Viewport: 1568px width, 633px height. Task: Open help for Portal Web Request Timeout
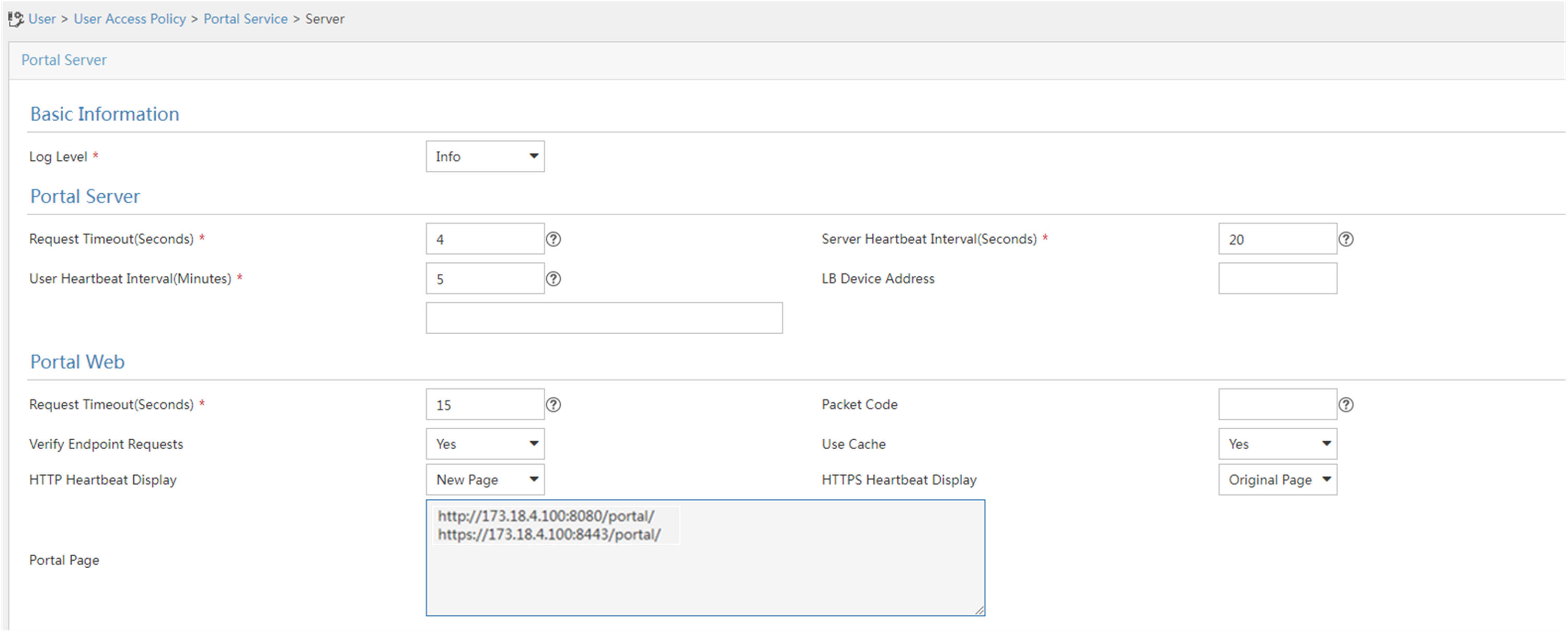pyautogui.click(x=554, y=404)
